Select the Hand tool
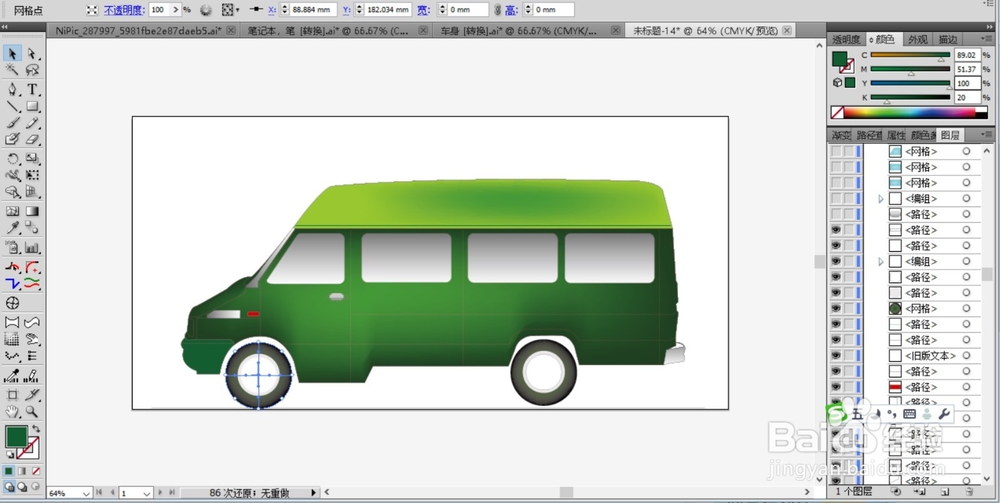 (13, 411)
